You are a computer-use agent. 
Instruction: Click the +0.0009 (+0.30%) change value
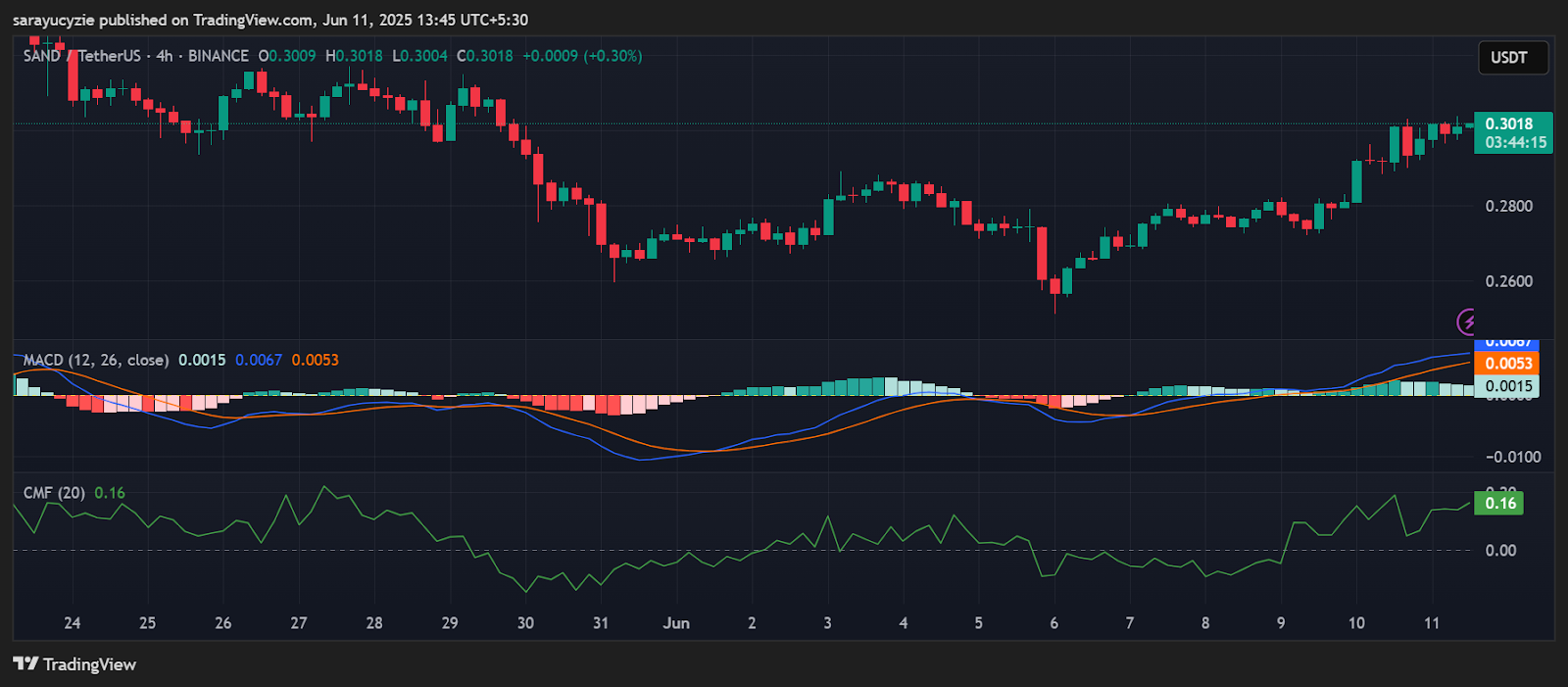pyautogui.click(x=582, y=56)
